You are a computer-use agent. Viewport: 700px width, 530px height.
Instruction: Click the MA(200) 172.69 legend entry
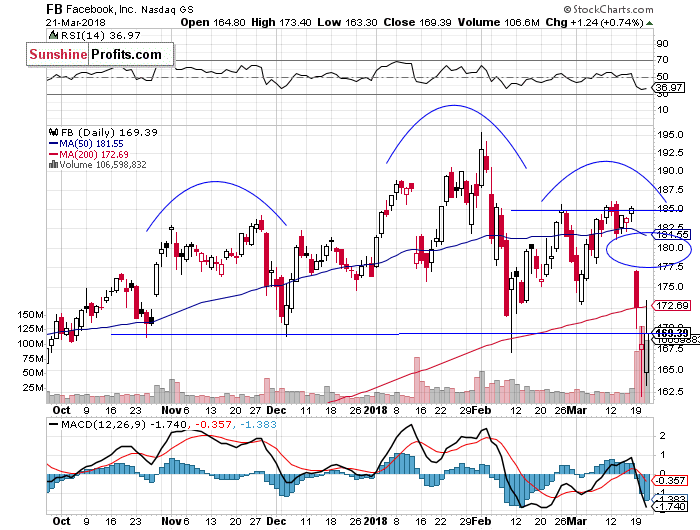tap(88, 154)
